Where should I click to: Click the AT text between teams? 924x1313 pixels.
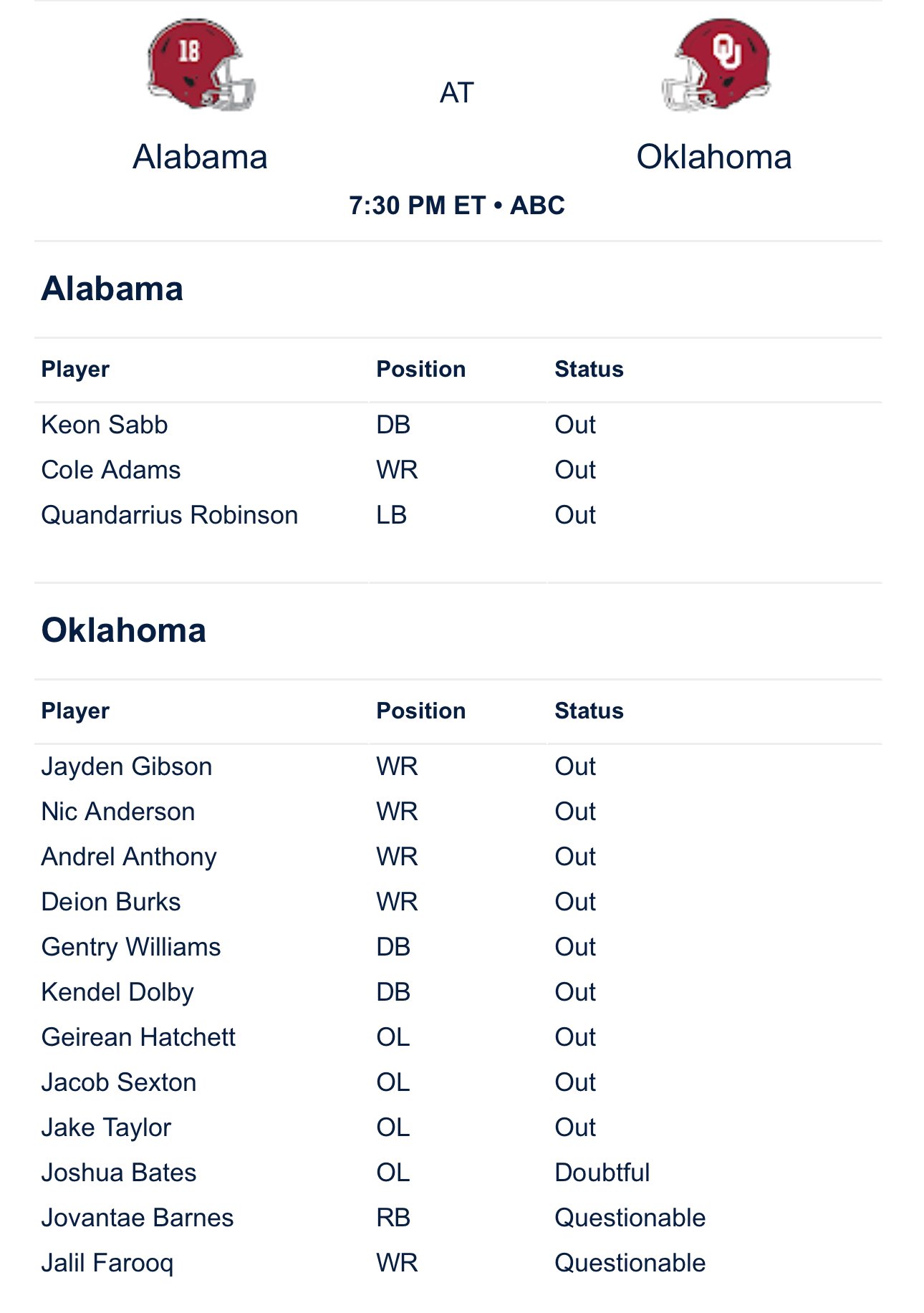point(457,93)
